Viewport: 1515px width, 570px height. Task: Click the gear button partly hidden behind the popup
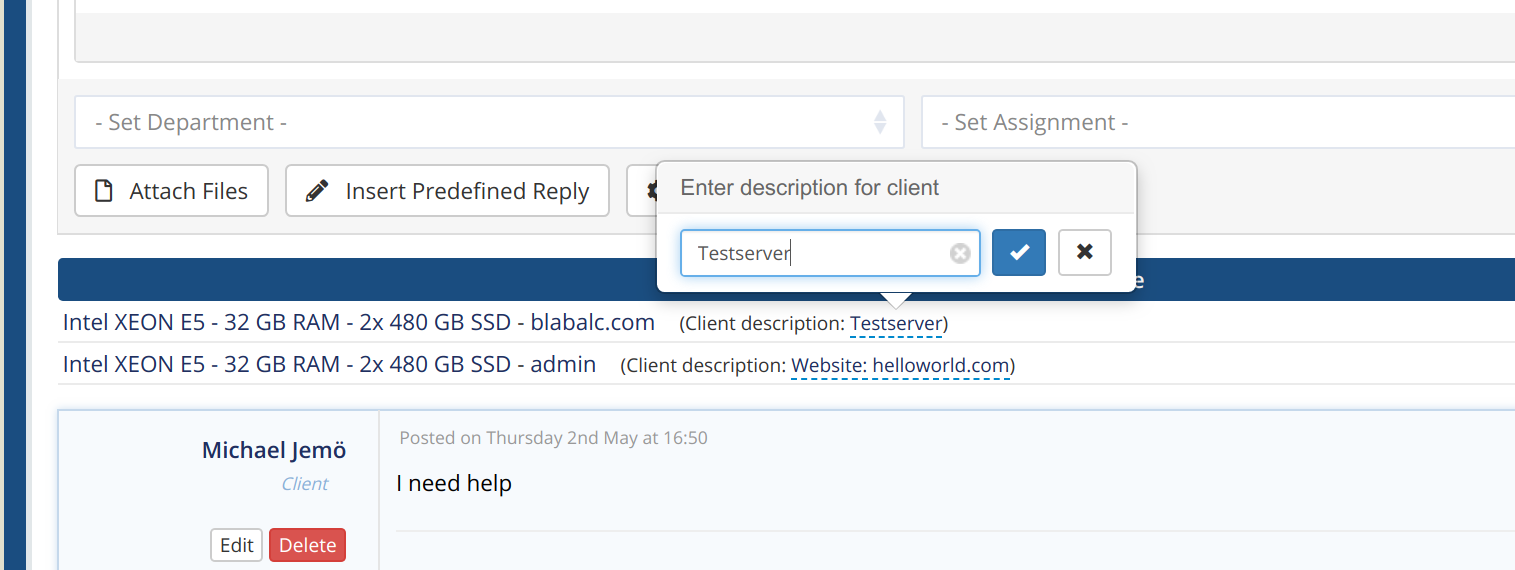[642, 191]
